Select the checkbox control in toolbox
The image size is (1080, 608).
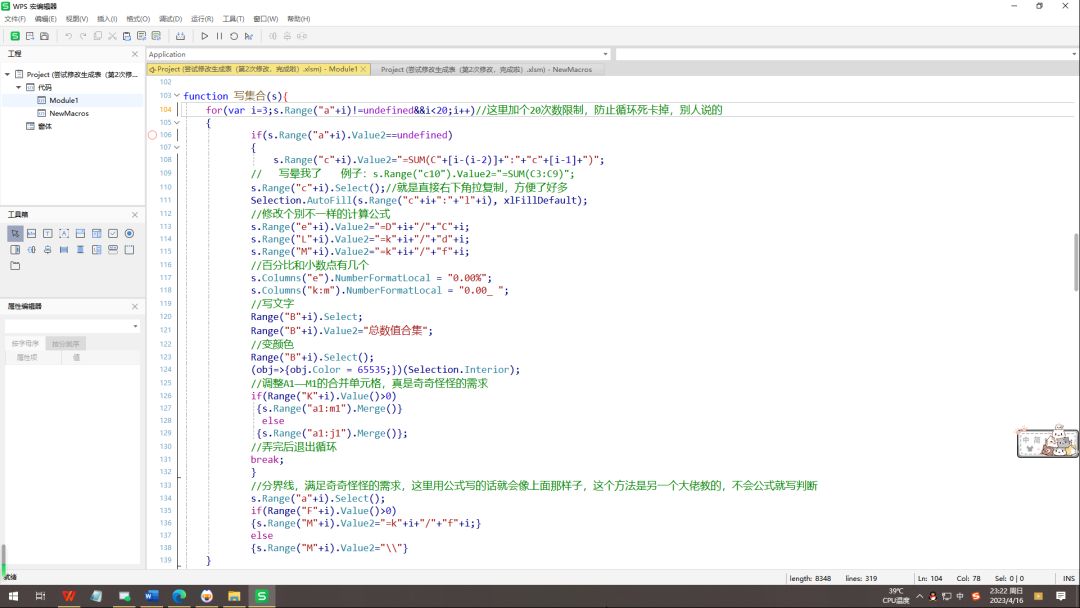pos(113,233)
